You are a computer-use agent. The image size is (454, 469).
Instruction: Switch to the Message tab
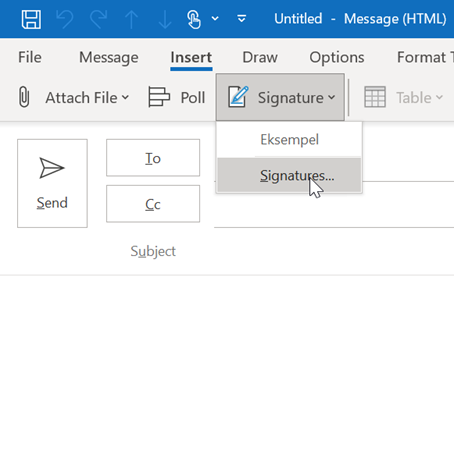point(109,57)
